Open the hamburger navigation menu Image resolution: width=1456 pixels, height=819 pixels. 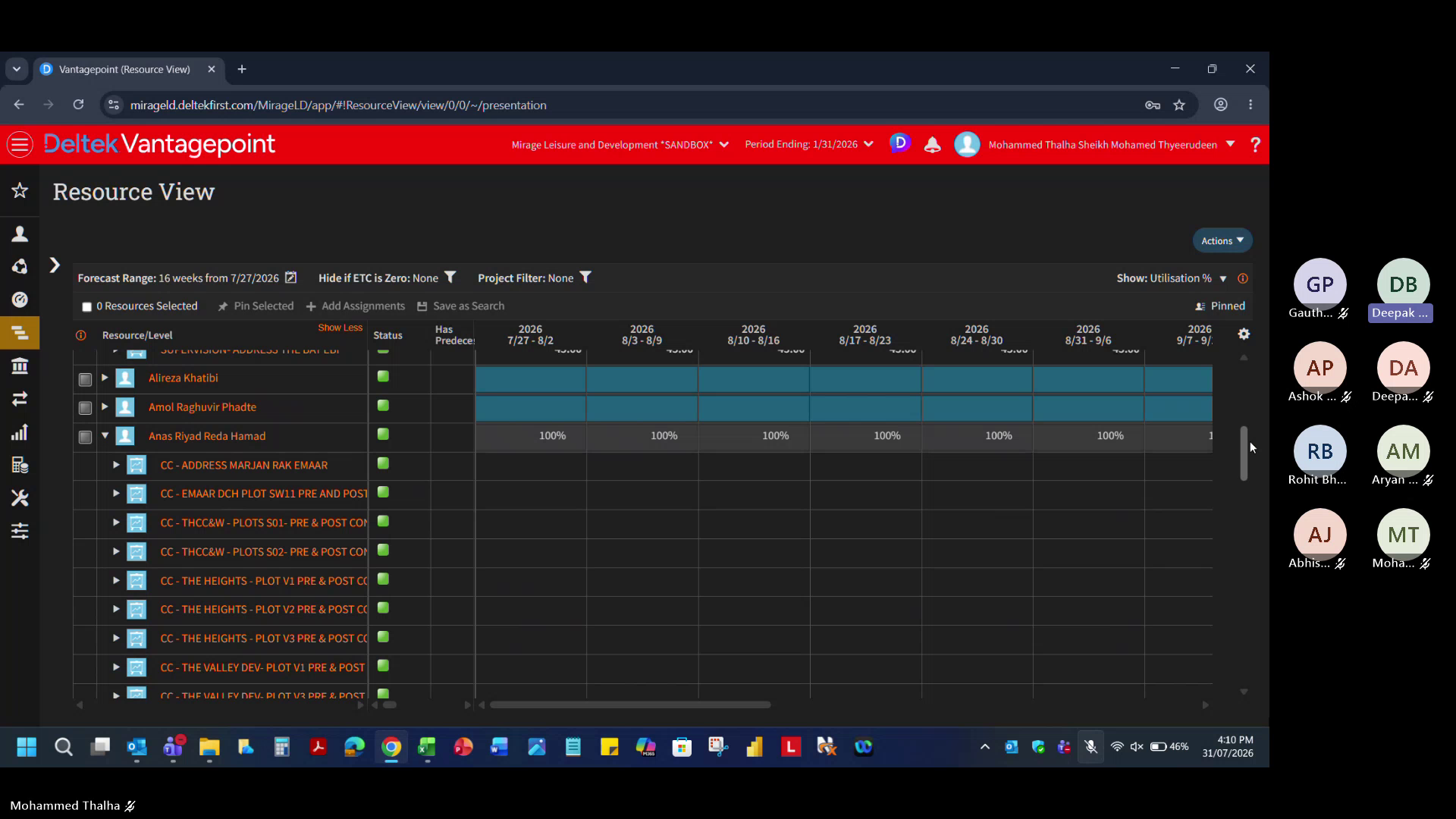(x=20, y=144)
